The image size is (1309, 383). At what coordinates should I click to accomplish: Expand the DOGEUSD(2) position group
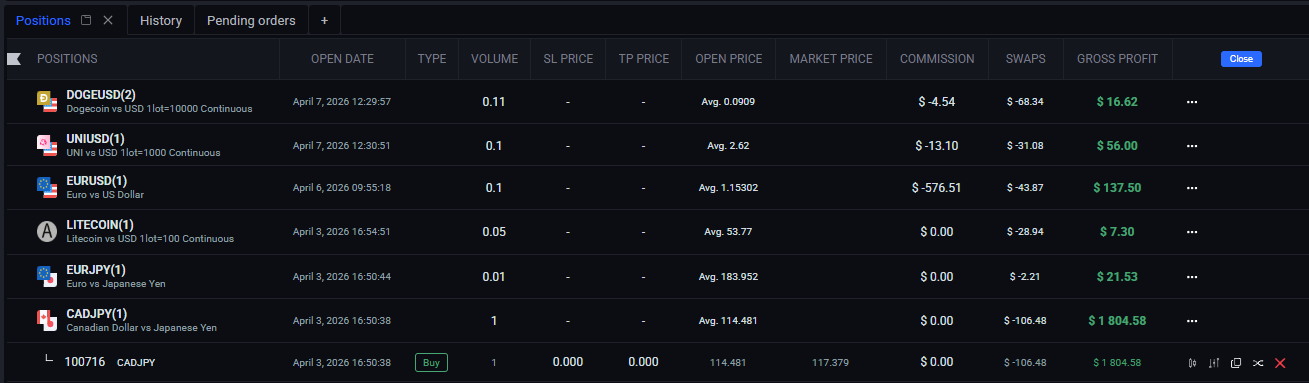tap(102, 95)
